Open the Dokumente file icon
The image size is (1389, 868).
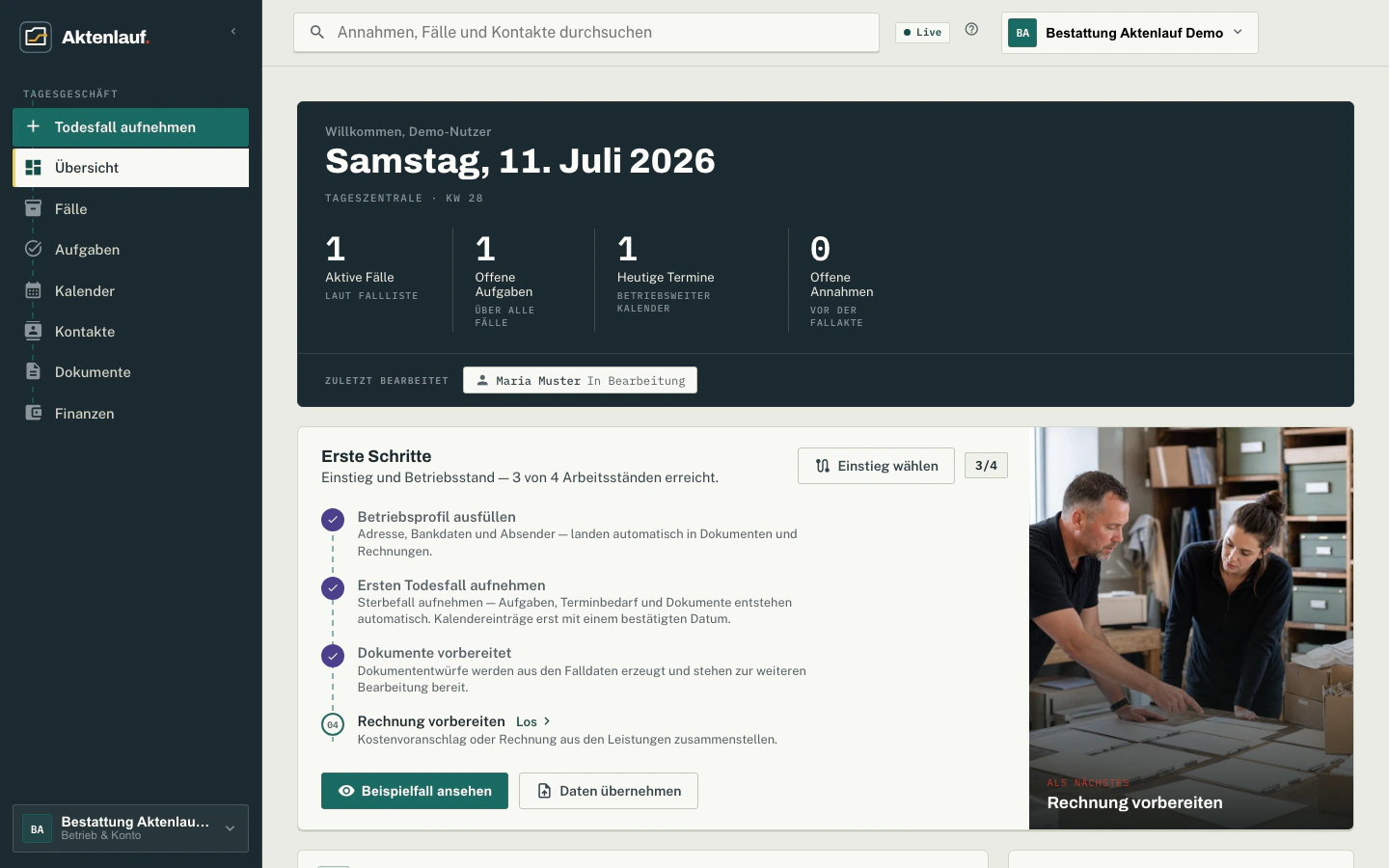click(x=33, y=371)
